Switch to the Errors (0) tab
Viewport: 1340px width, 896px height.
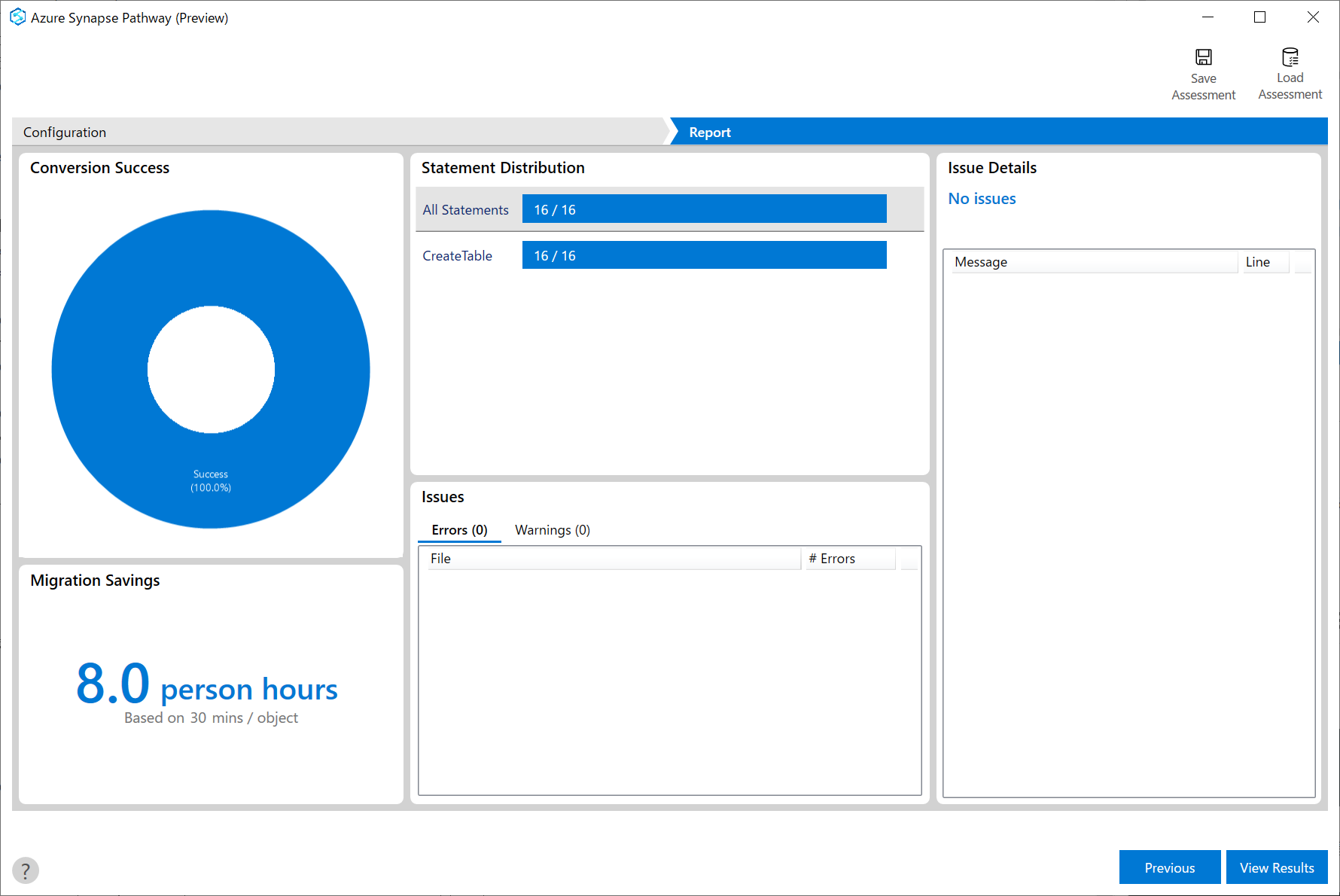point(459,530)
